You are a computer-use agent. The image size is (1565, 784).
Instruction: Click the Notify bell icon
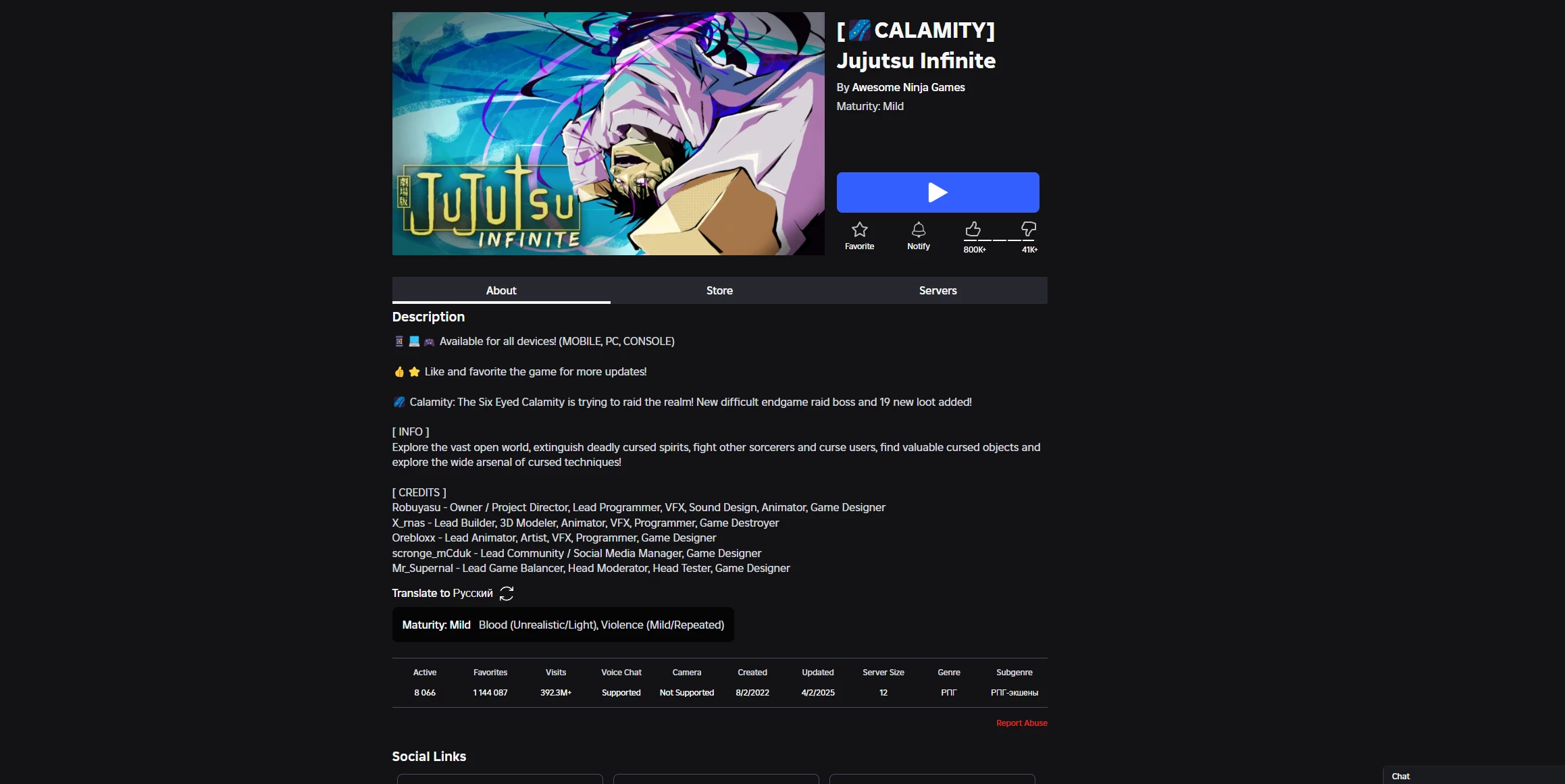pyautogui.click(x=918, y=230)
